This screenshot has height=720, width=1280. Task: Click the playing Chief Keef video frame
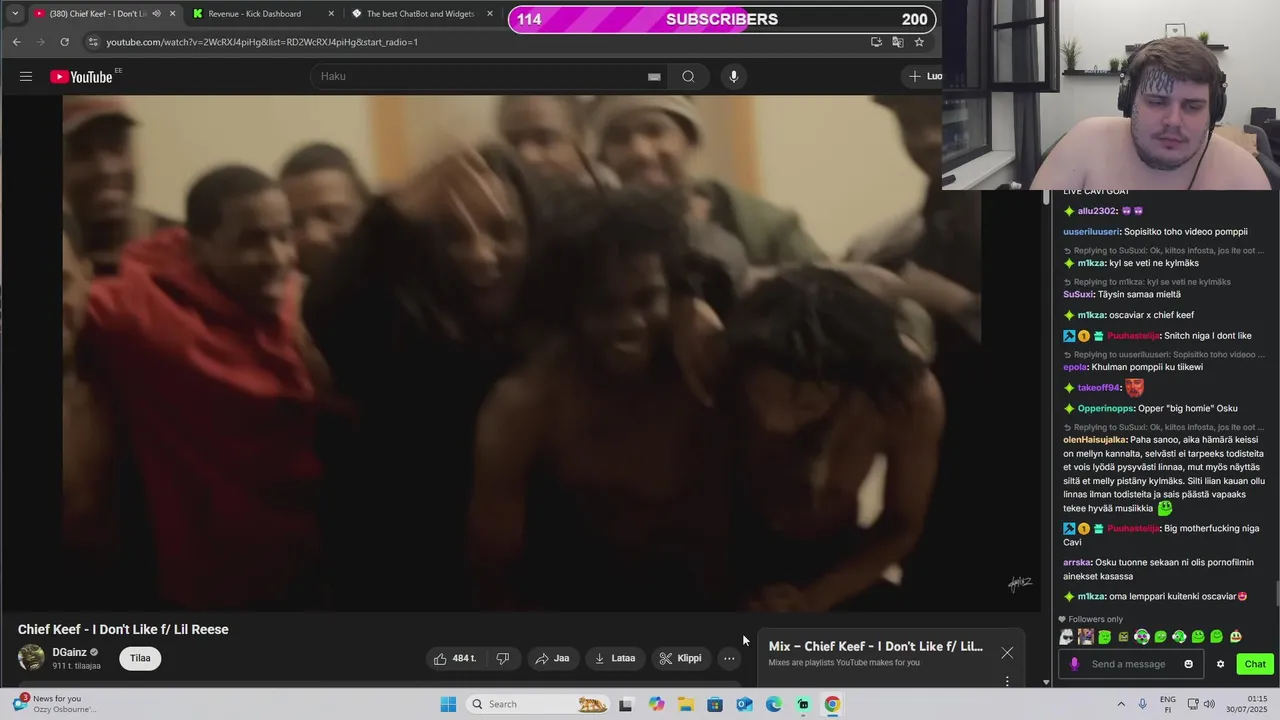[520, 352]
